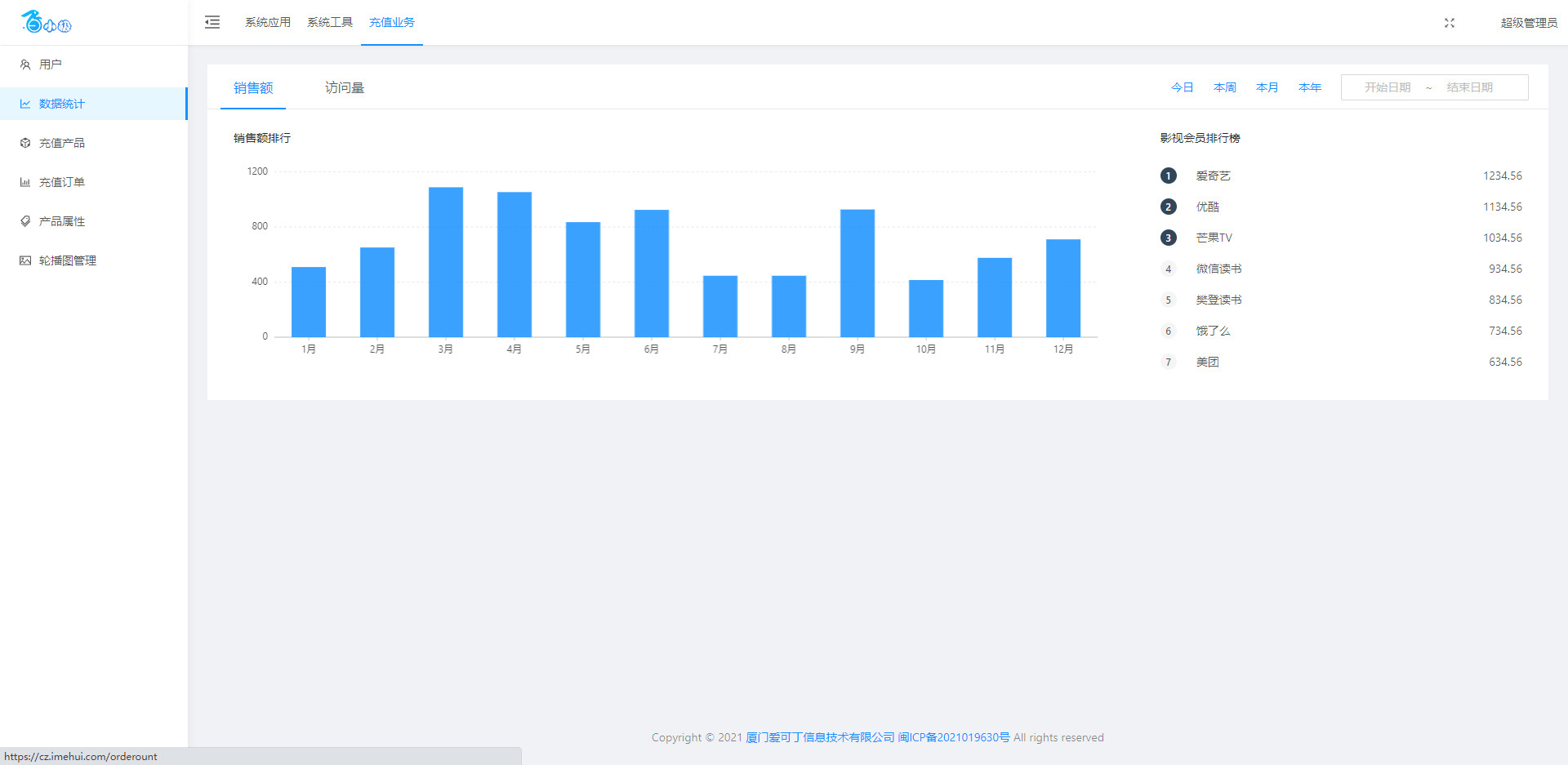Click the 数据统计 chart icon

point(25,104)
